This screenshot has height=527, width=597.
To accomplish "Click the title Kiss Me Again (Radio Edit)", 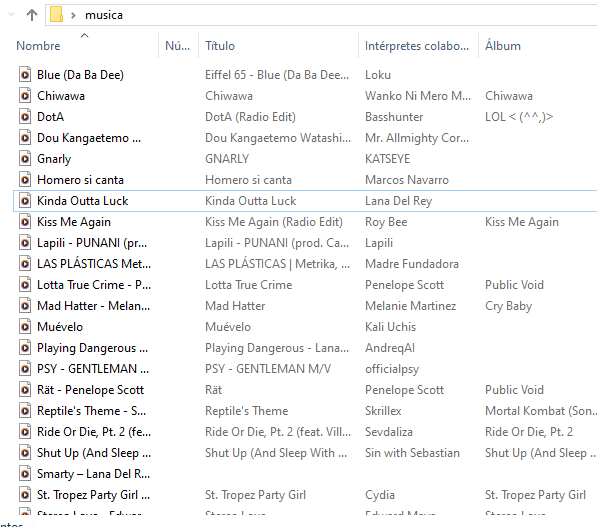I will pyautogui.click(x=274, y=222).
